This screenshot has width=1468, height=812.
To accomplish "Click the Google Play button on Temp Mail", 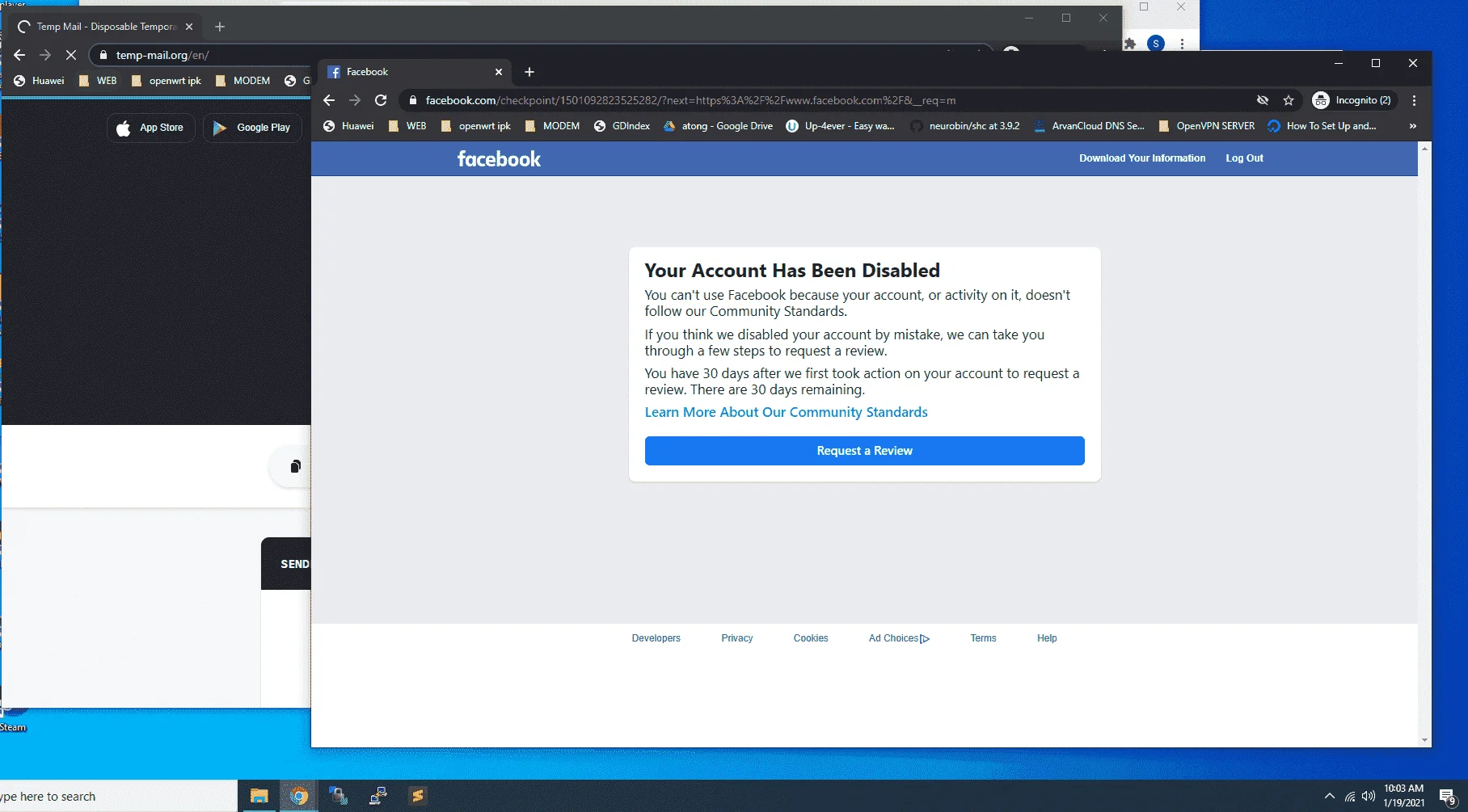I will click(x=252, y=128).
